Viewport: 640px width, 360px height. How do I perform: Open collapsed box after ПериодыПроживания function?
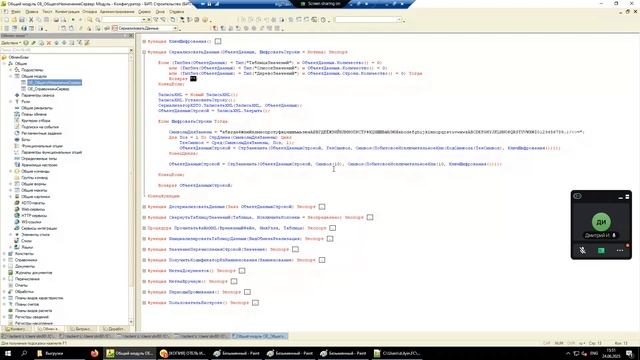[247, 292]
